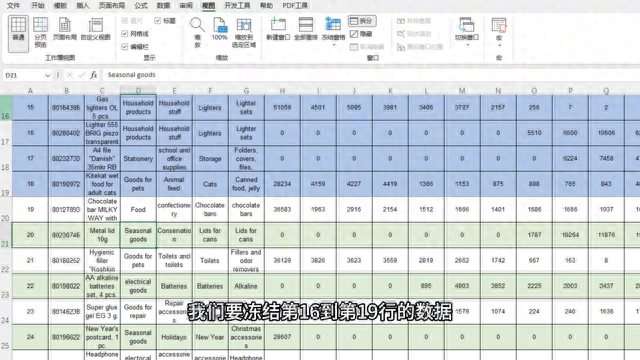The image size is (640, 360).
Task: Open the Name Box dropdown arrow
Action: tap(47, 75)
